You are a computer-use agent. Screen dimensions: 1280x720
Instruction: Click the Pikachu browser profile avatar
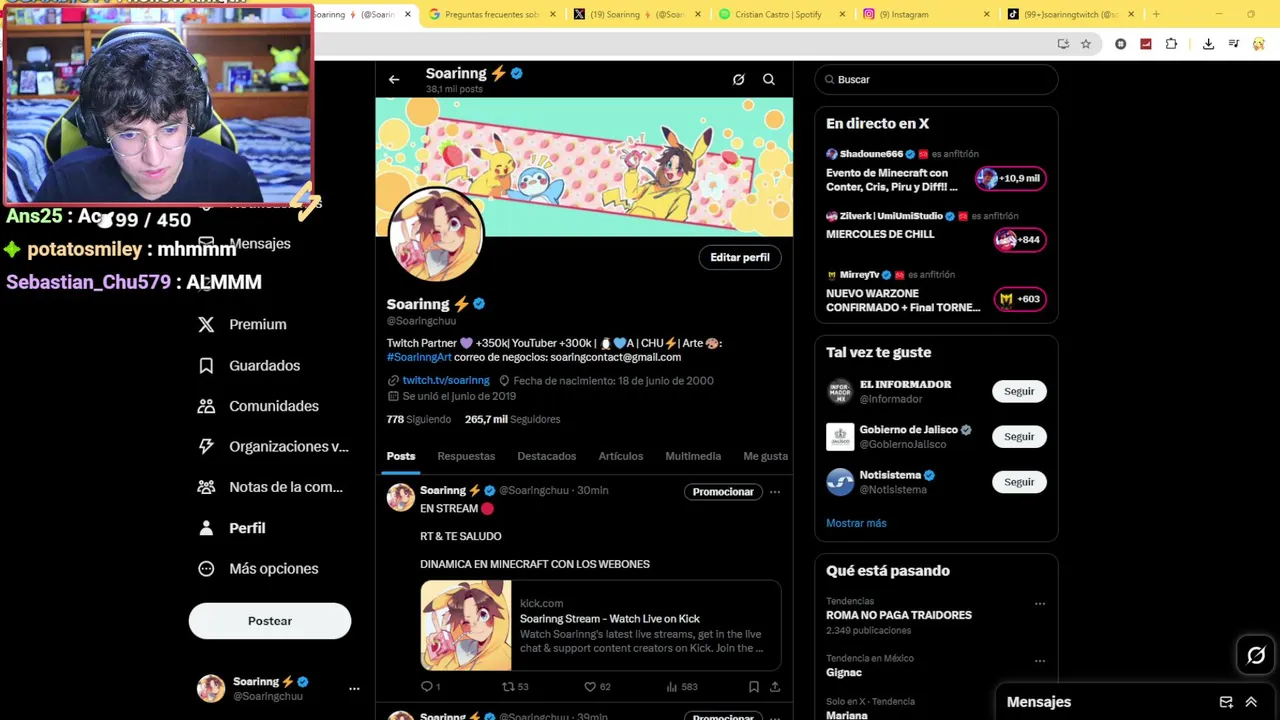coord(1259,44)
